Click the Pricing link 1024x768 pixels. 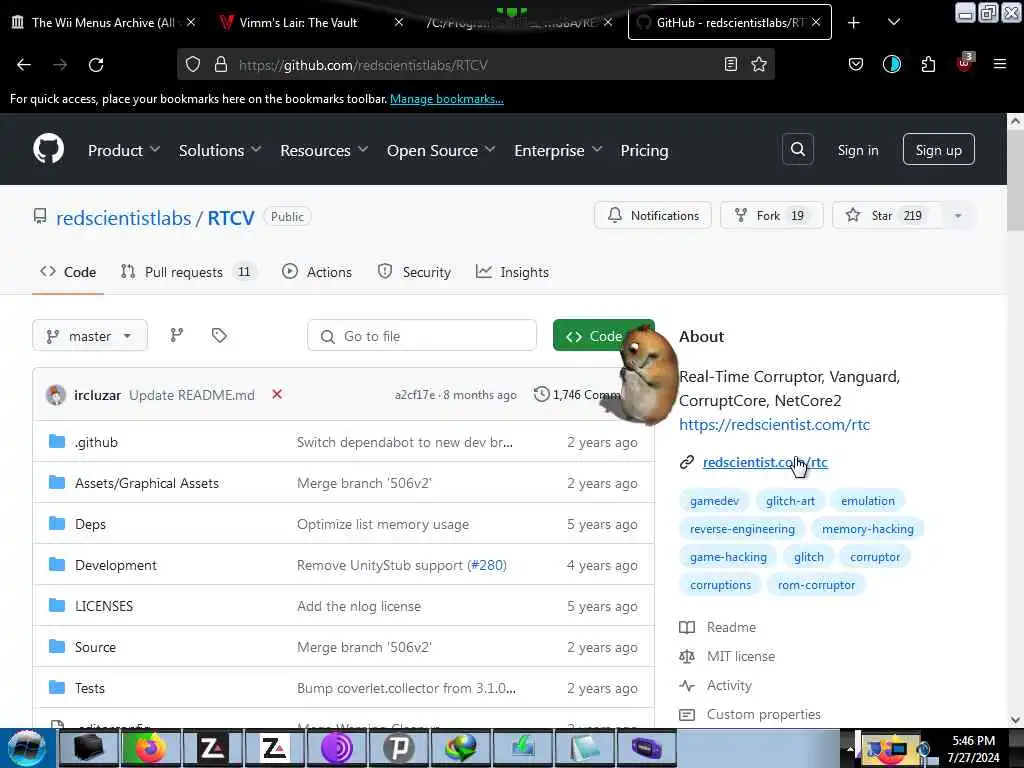click(644, 150)
